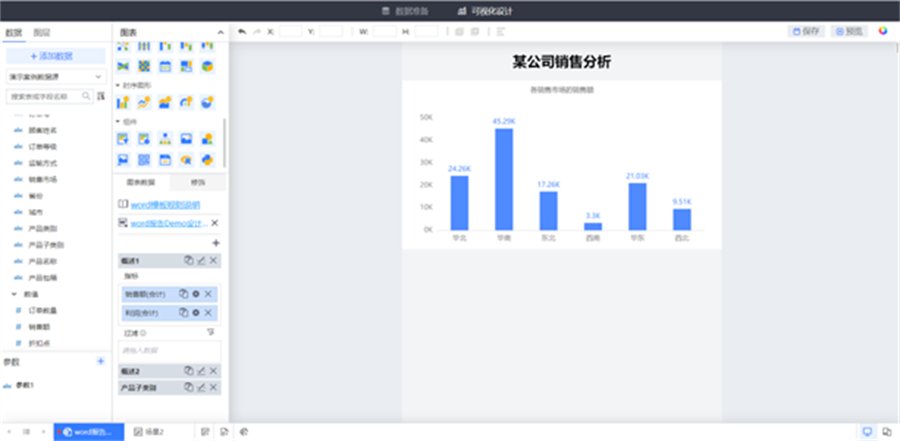
Task: Remove the 销售额(合计) indicator
Action: pyautogui.click(x=208, y=294)
